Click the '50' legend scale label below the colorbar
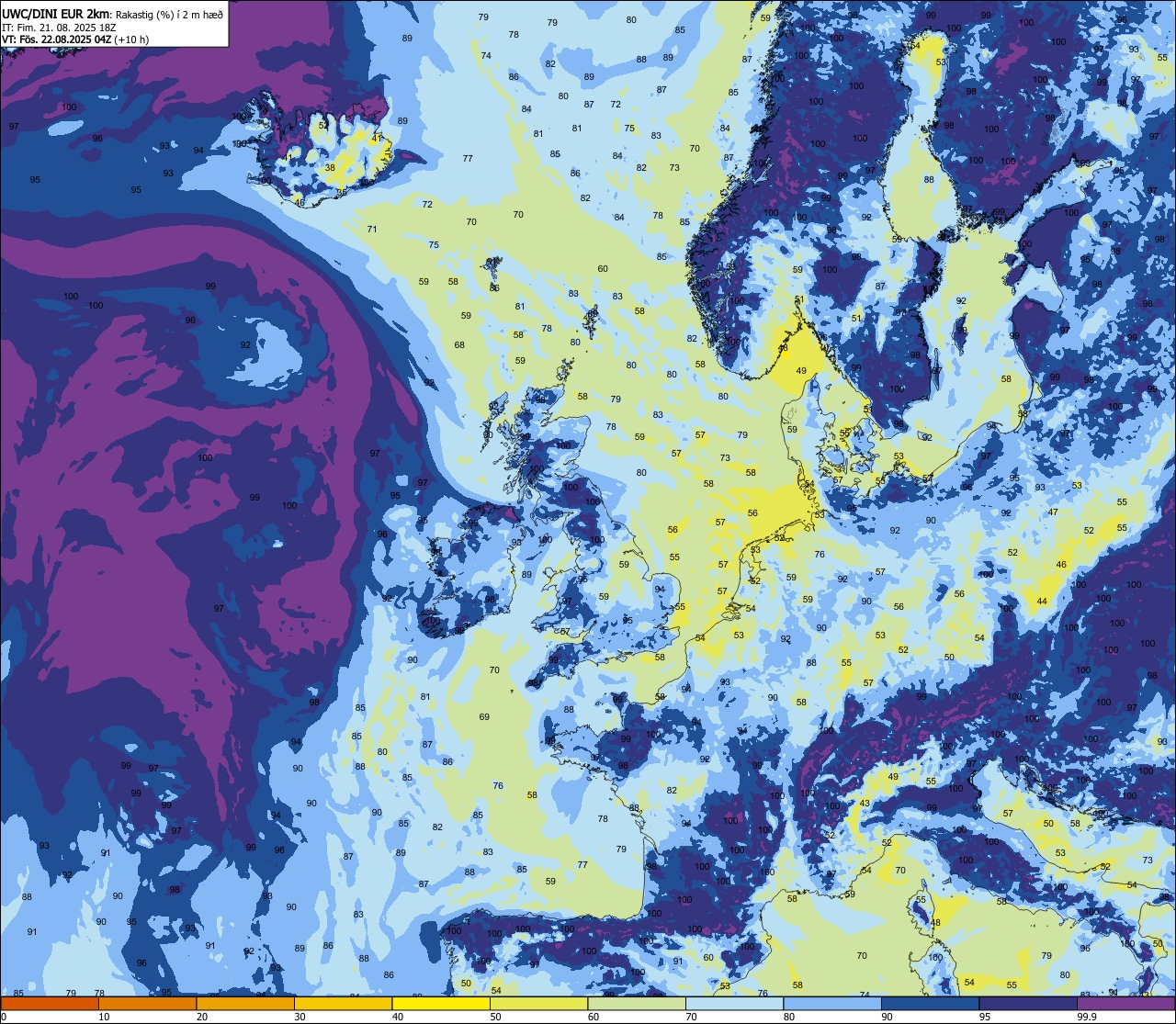1176x1024 pixels. click(495, 1017)
